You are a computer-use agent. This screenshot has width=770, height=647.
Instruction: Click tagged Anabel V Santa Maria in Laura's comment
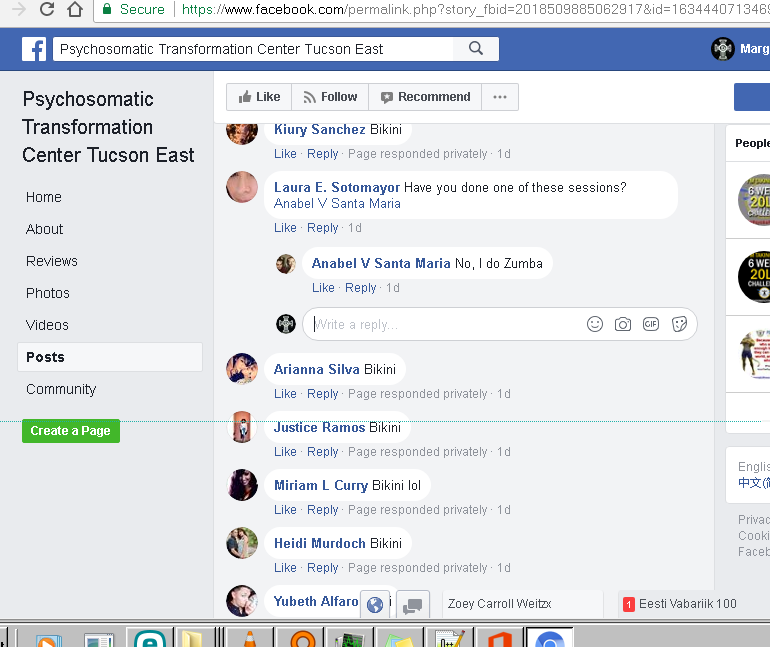tap(337, 203)
